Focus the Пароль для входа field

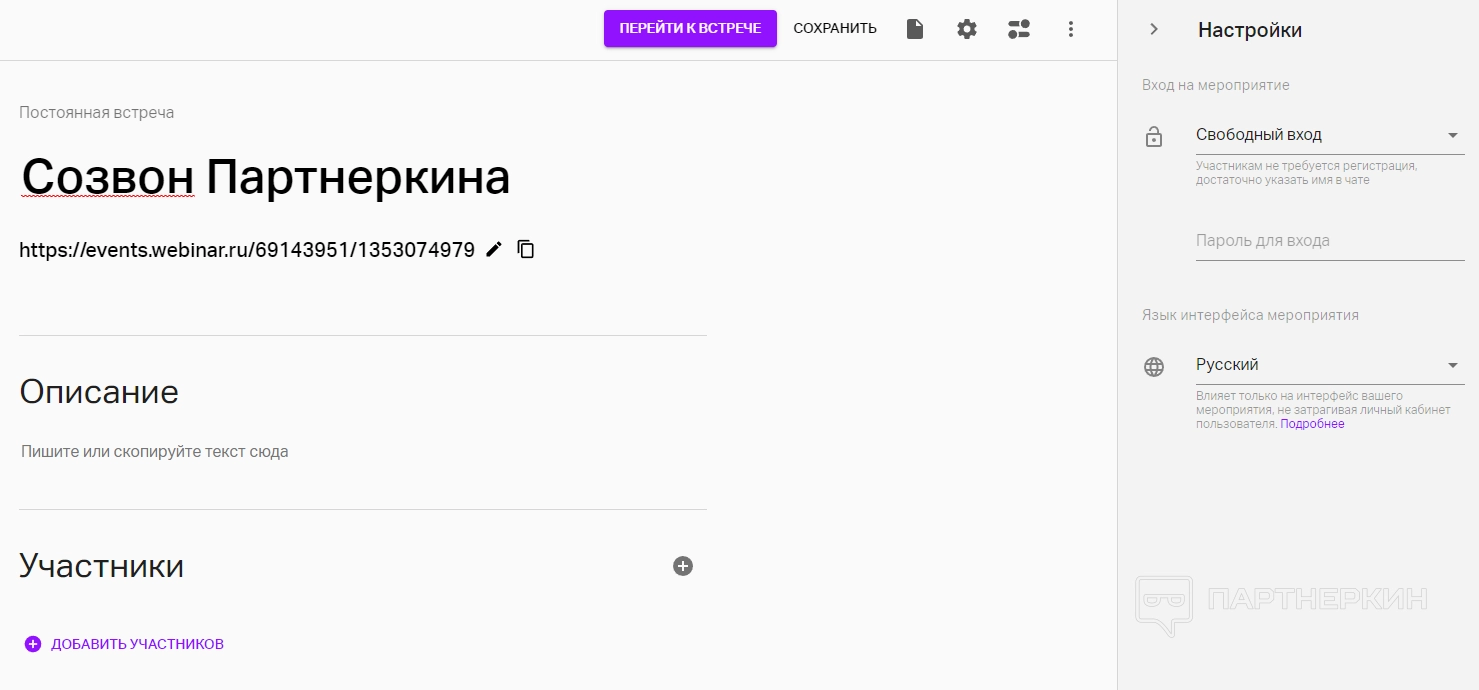coord(1329,241)
